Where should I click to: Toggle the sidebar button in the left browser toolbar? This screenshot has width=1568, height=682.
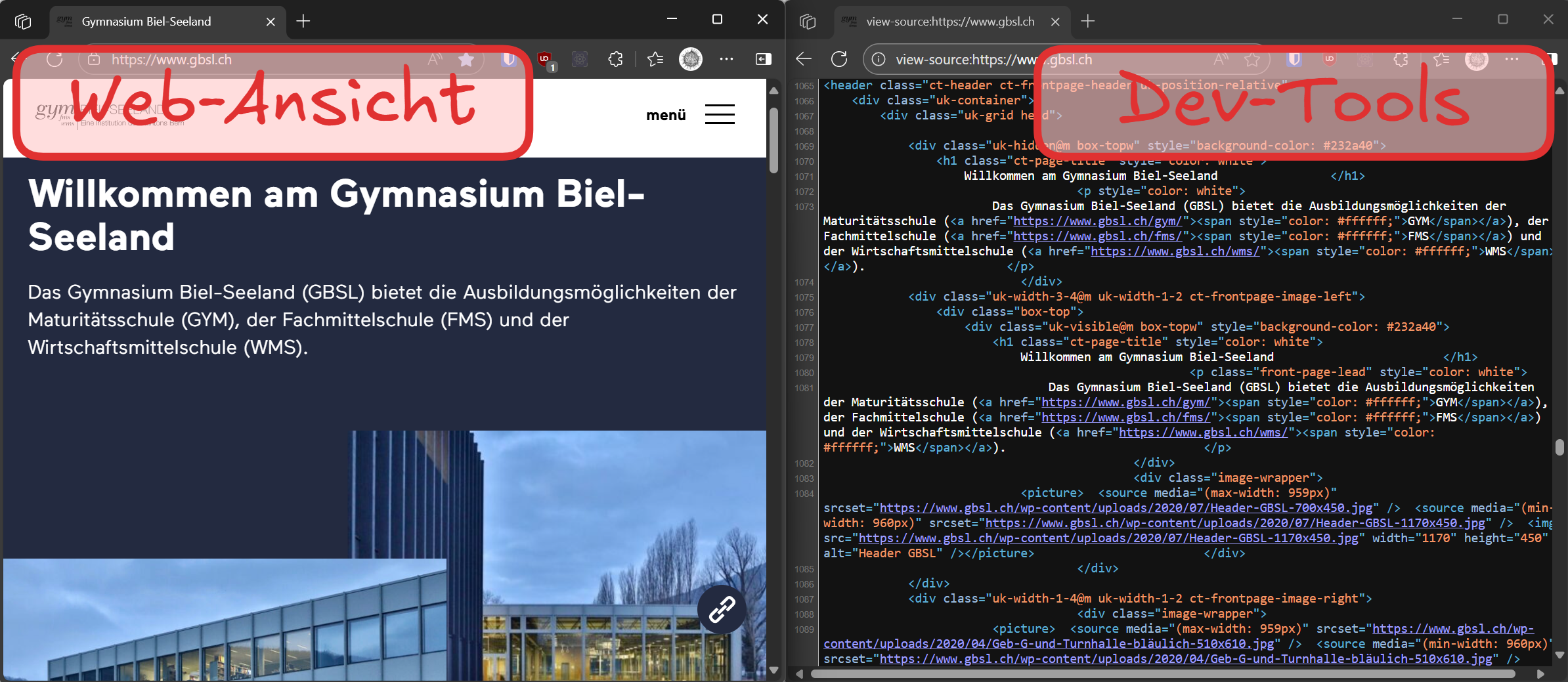[763, 60]
